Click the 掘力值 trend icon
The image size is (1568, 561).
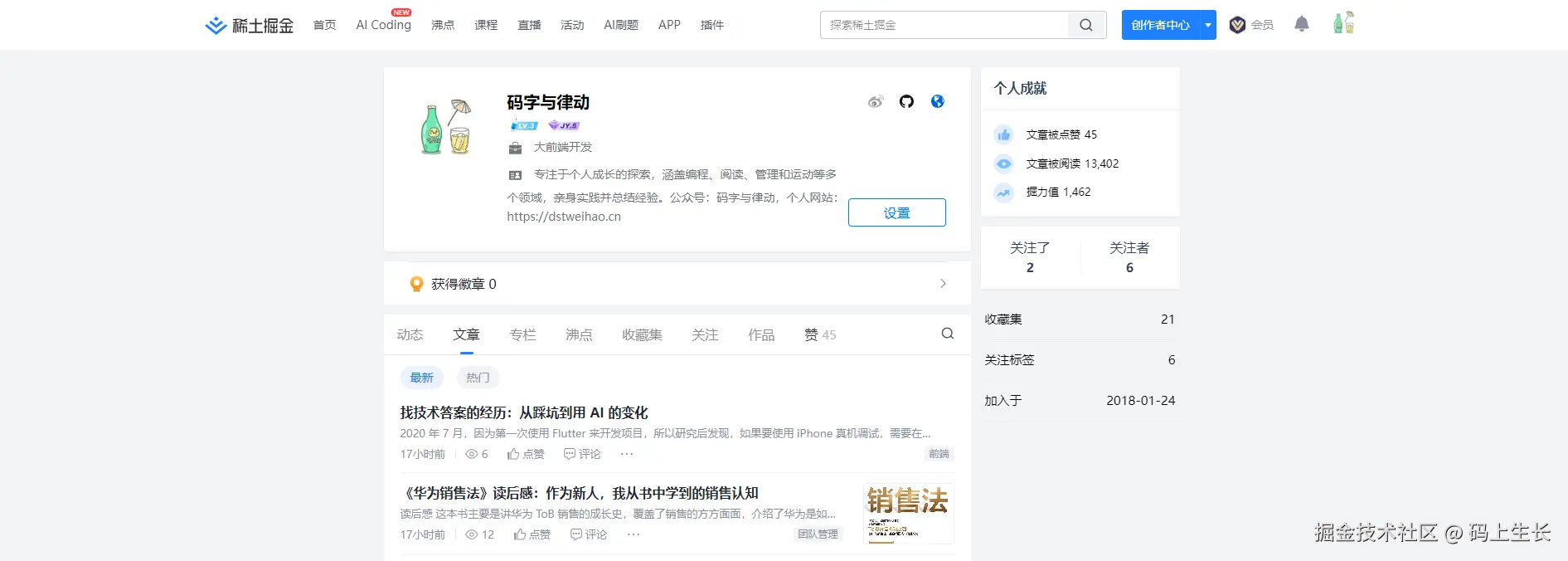1004,193
